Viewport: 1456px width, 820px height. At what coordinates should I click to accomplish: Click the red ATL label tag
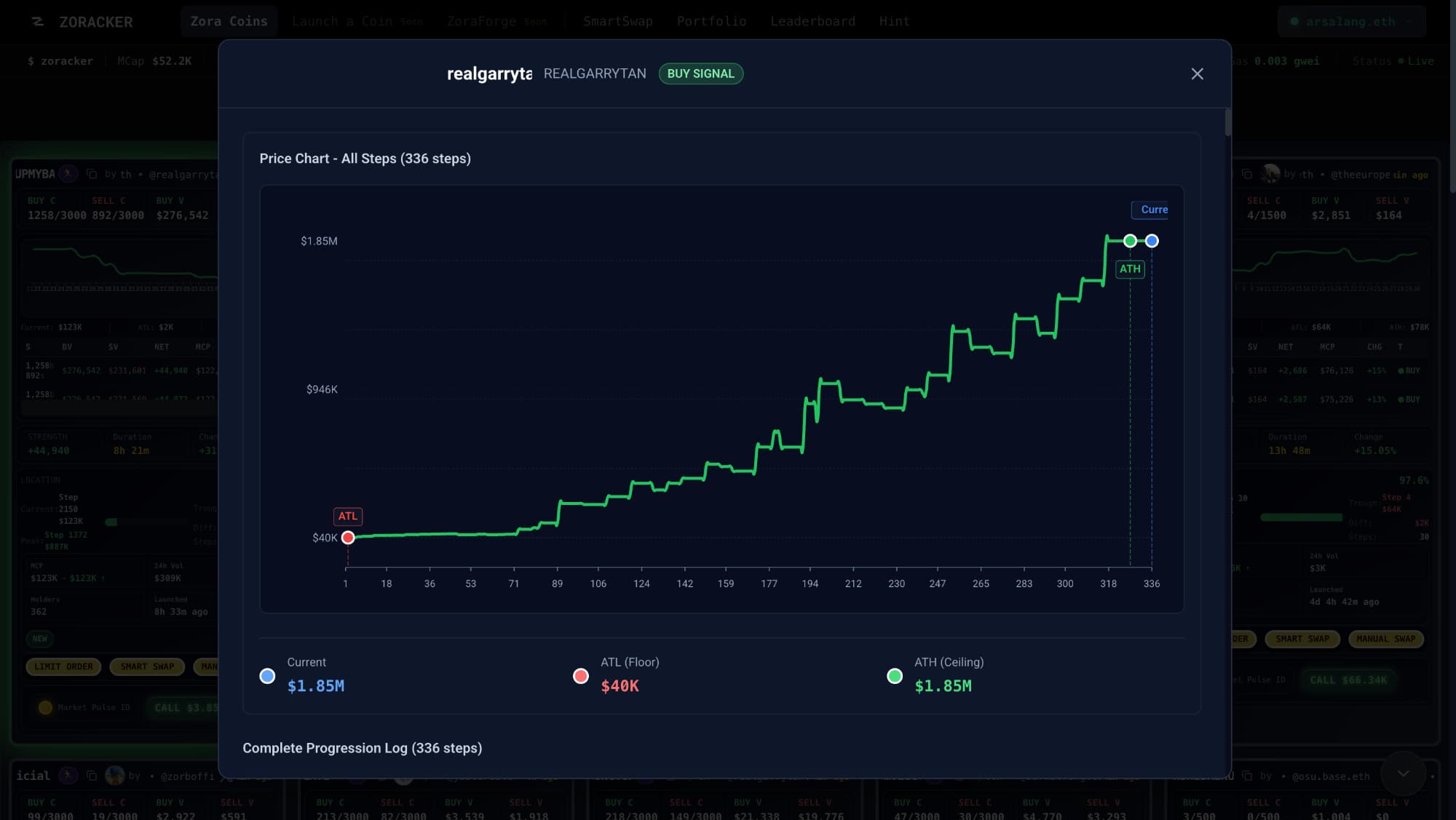point(347,516)
